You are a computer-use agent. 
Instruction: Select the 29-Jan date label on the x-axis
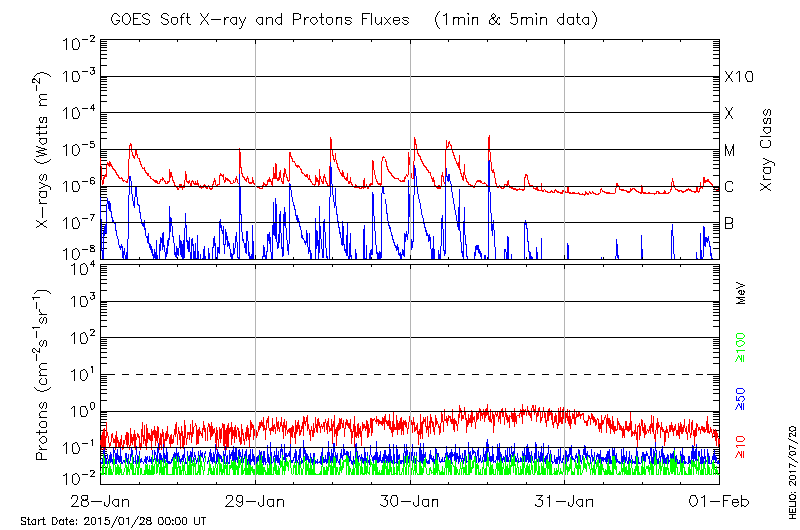click(x=256, y=500)
